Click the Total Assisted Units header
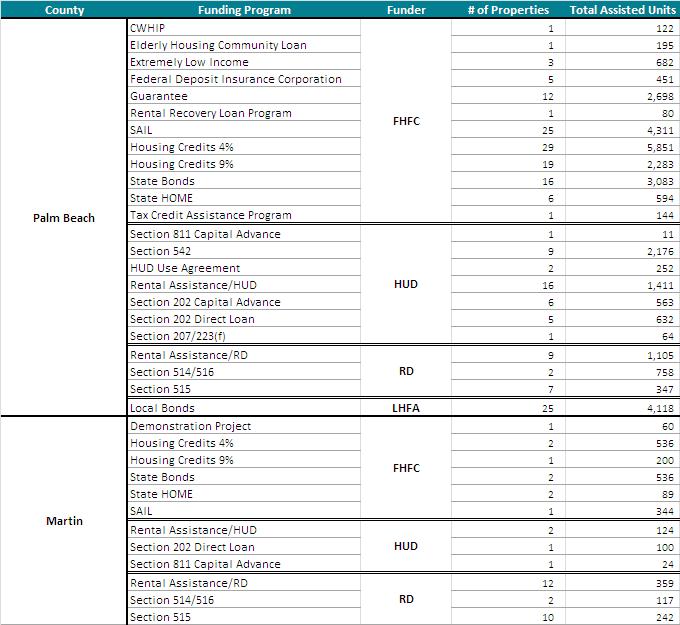This screenshot has height=625, width=680. (622, 10)
